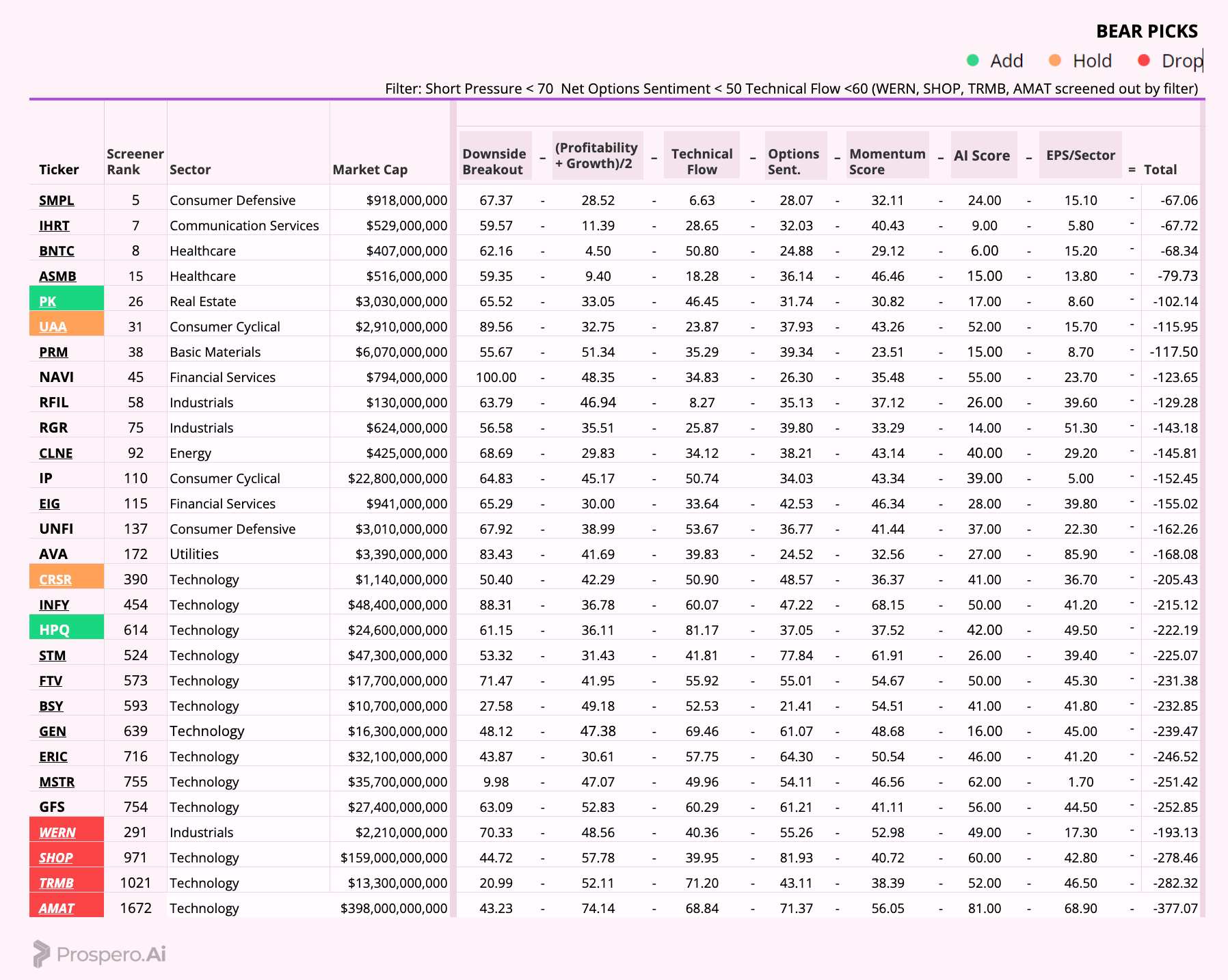Click the BEAR PICKS title

coord(1147,31)
